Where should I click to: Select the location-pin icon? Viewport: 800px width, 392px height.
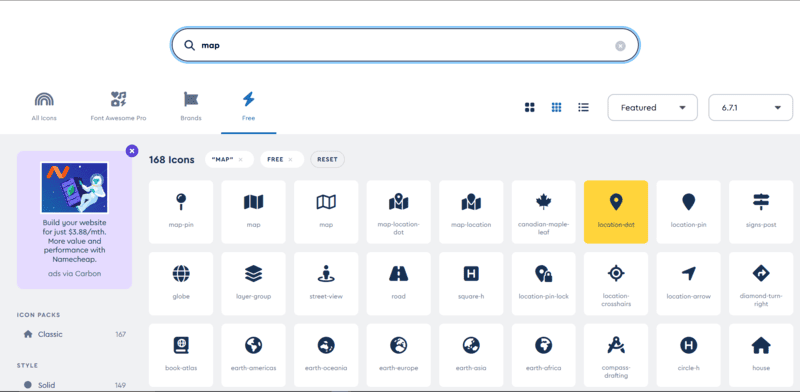688,212
